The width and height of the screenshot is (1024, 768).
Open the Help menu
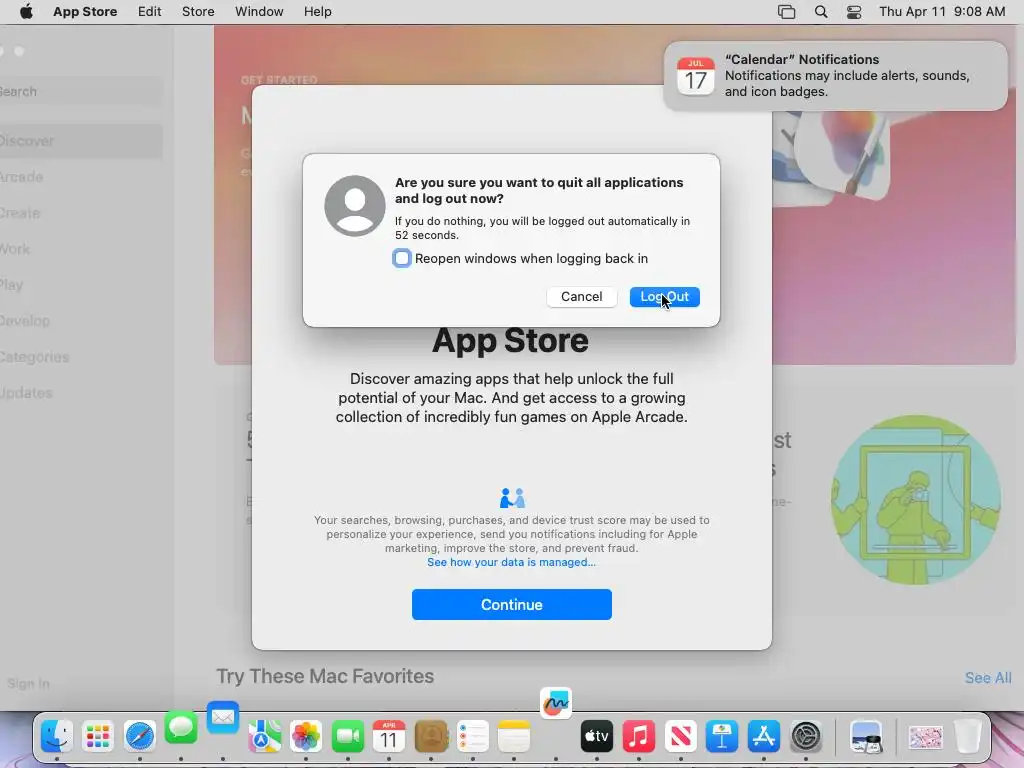[x=317, y=12]
